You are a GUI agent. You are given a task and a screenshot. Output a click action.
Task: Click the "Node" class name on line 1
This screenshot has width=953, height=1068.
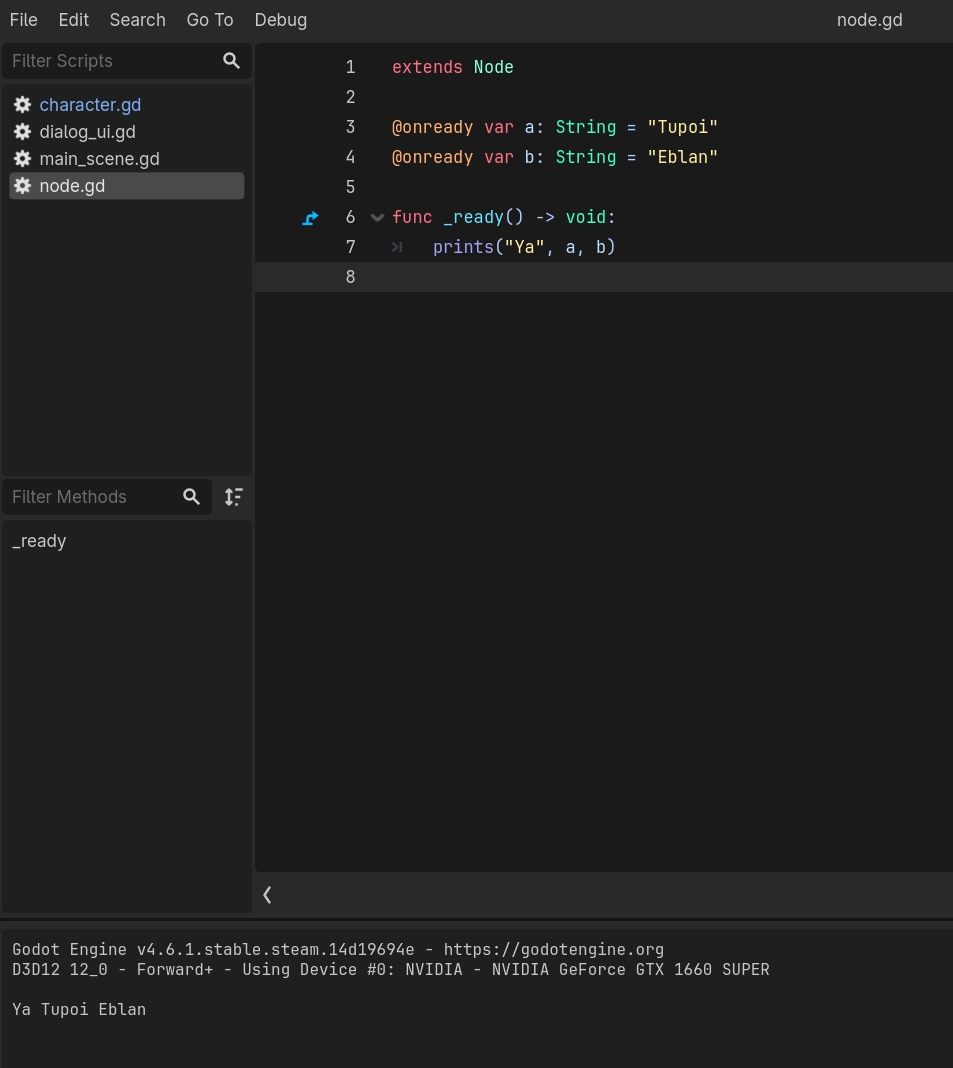[493, 67]
